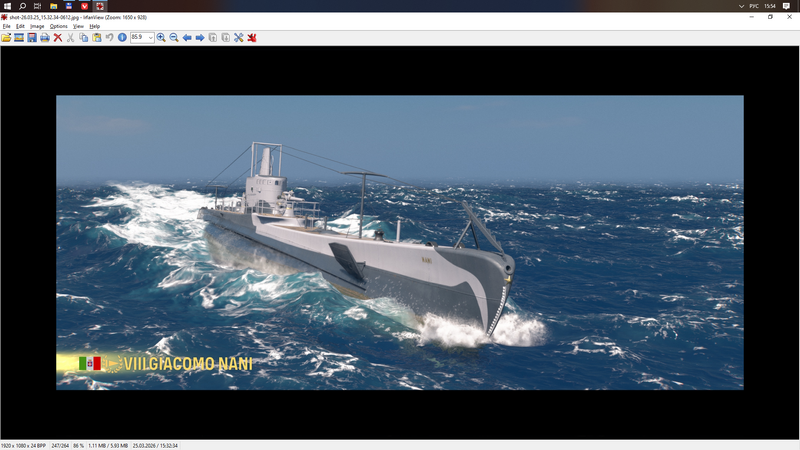Copy the image via toolbar icon

click(84, 37)
